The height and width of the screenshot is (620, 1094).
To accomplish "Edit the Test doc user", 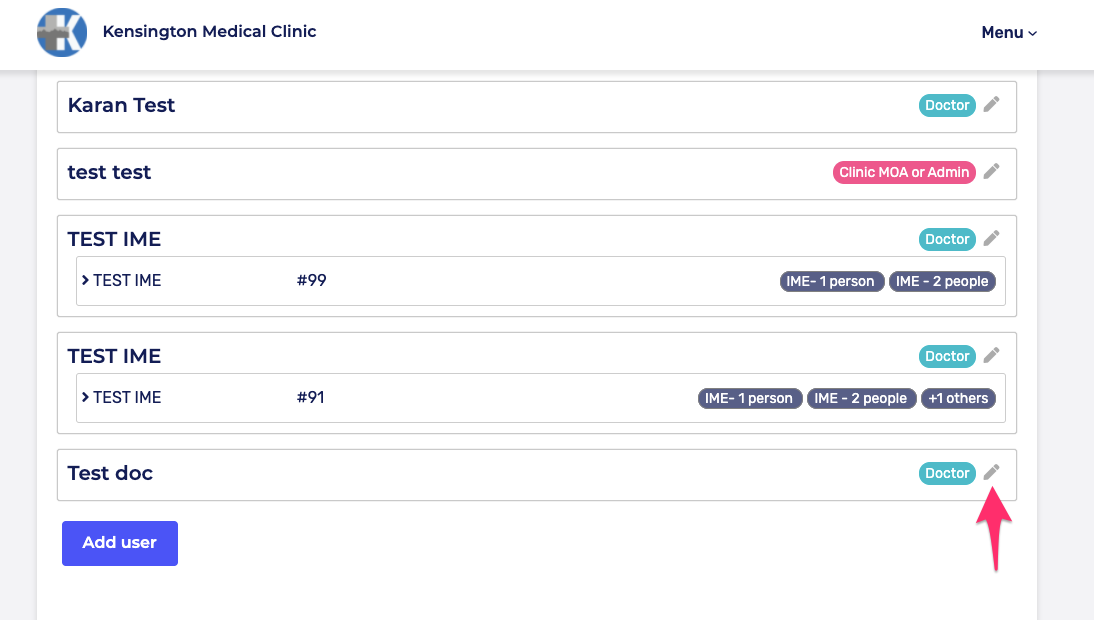I will pos(991,472).
